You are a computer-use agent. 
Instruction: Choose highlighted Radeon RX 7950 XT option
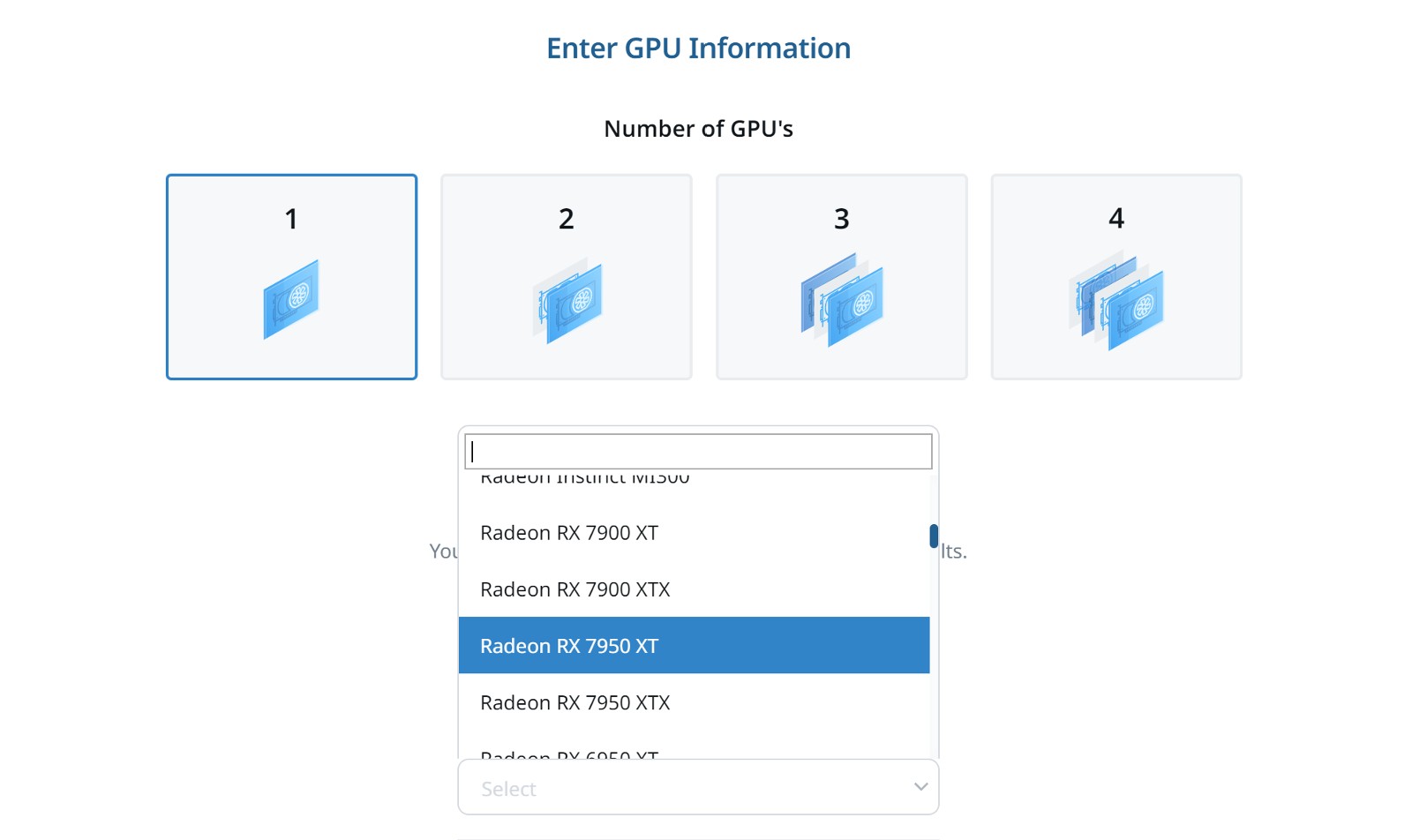694,646
